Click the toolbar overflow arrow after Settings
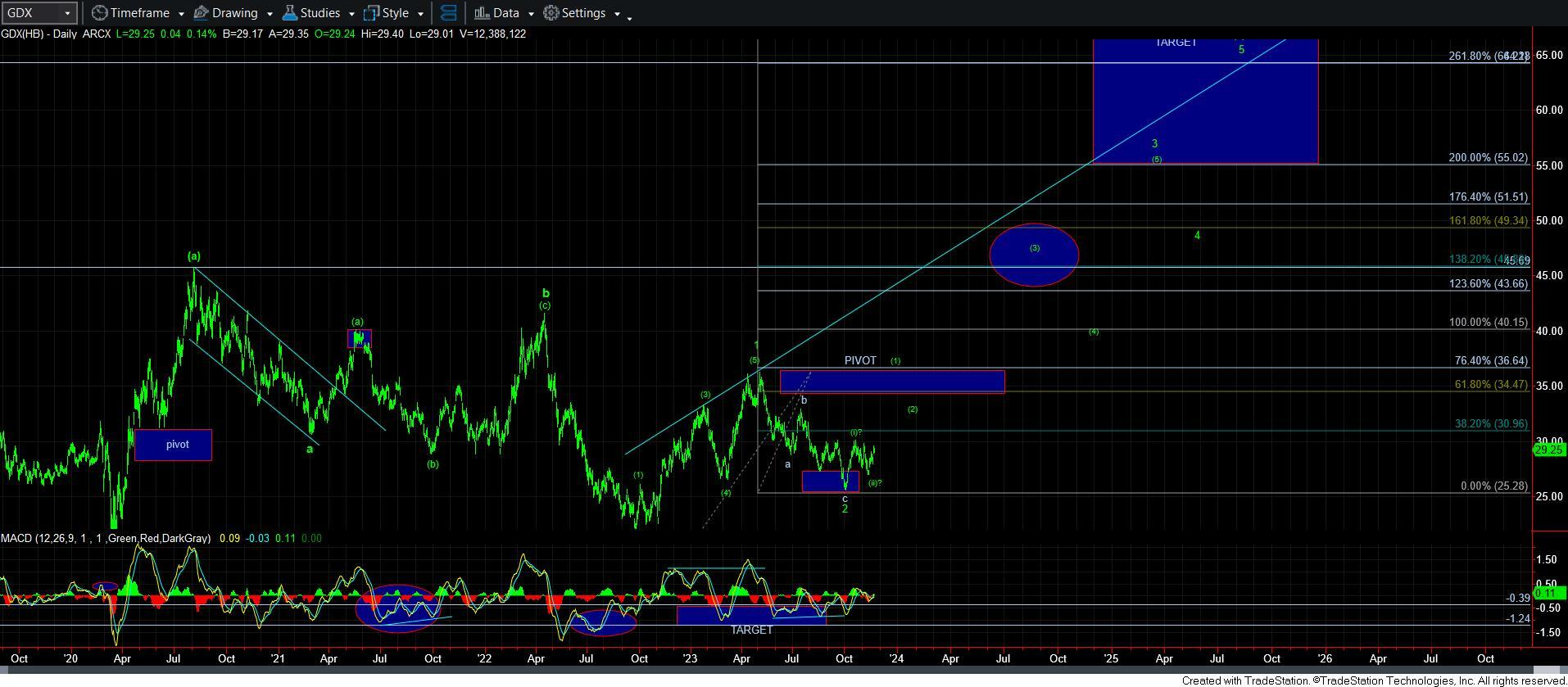 tap(629, 18)
